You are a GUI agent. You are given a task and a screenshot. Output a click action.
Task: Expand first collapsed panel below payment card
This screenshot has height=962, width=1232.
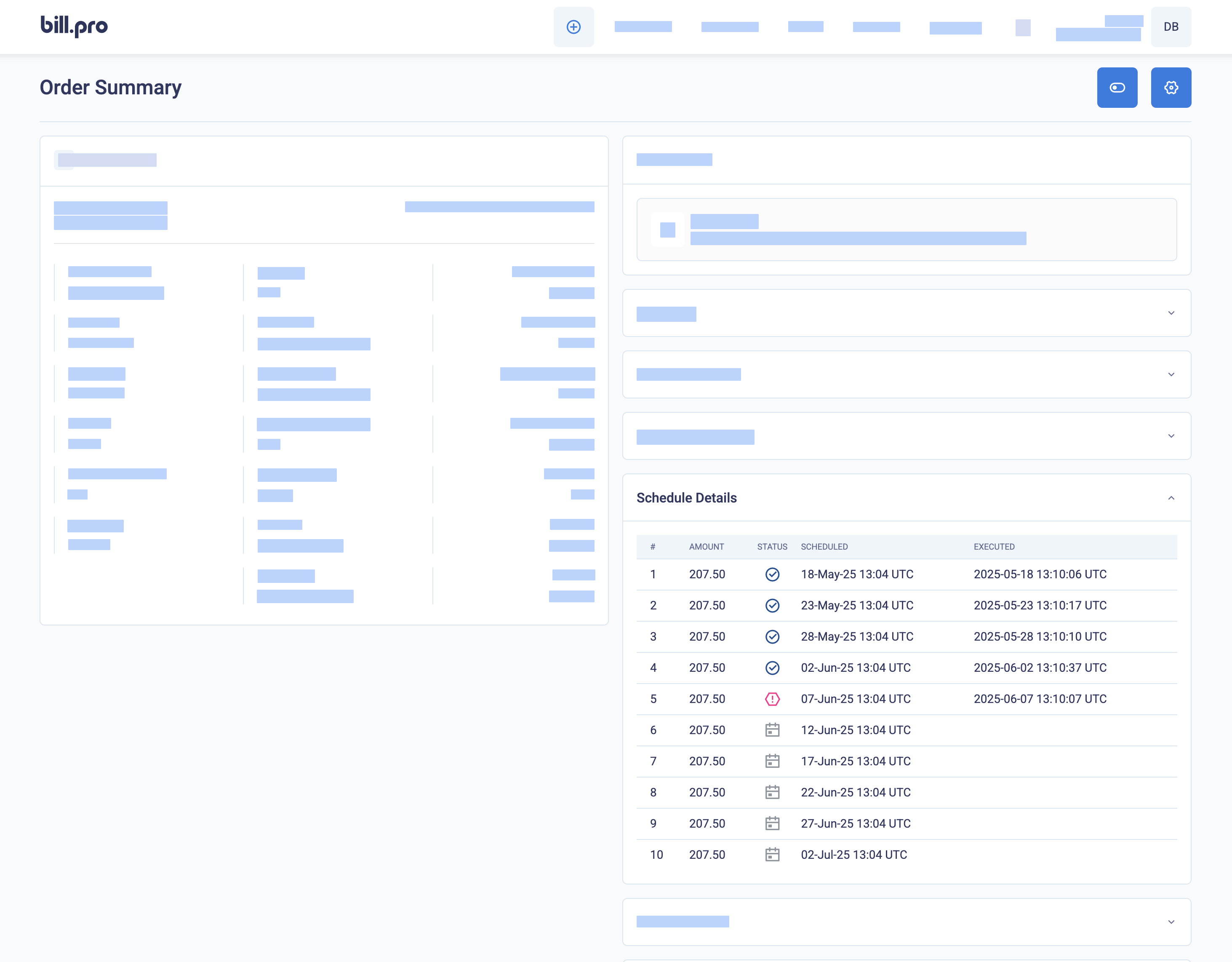1171,313
